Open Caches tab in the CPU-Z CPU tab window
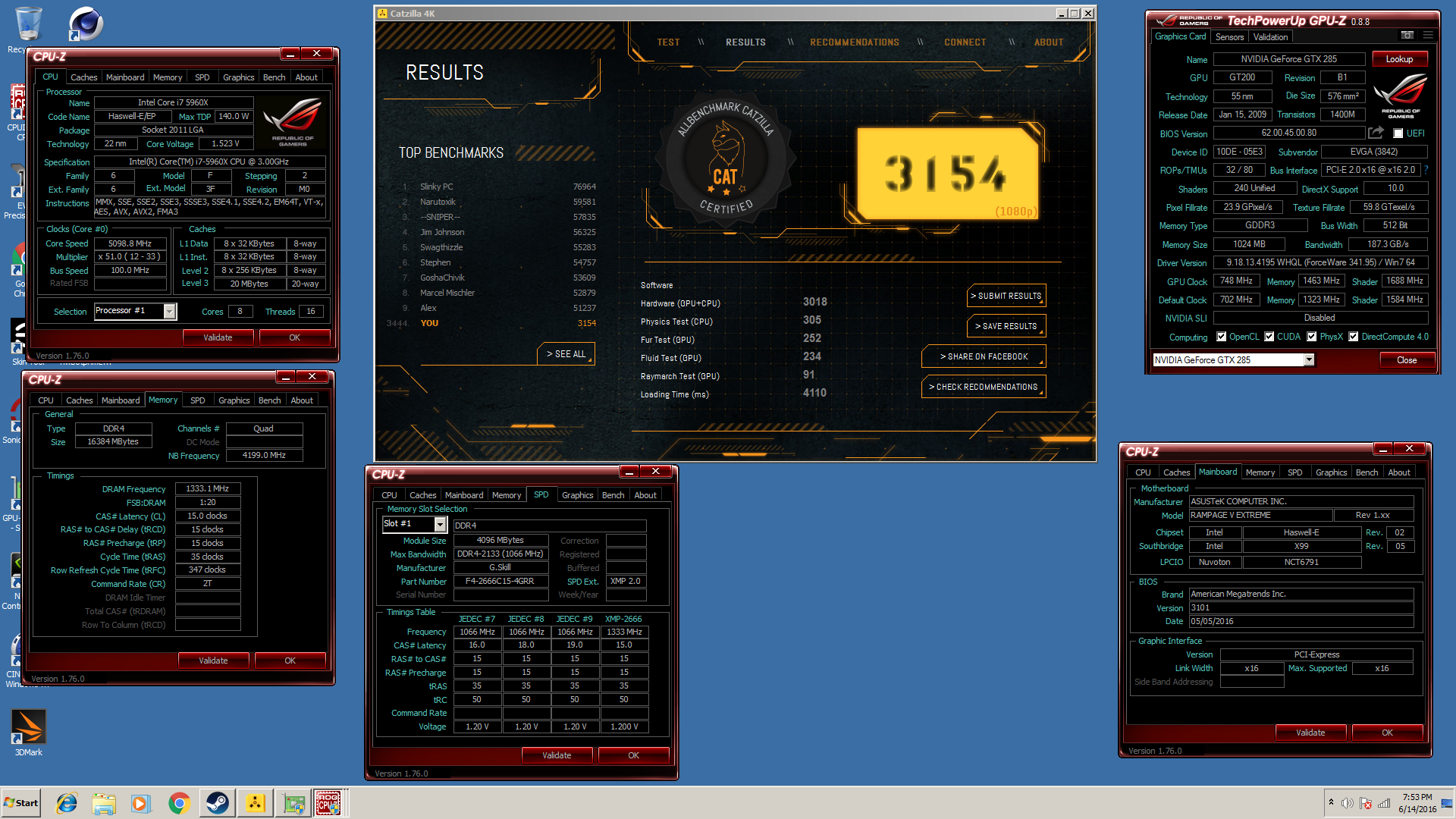The width and height of the screenshot is (1456, 819). [x=83, y=77]
